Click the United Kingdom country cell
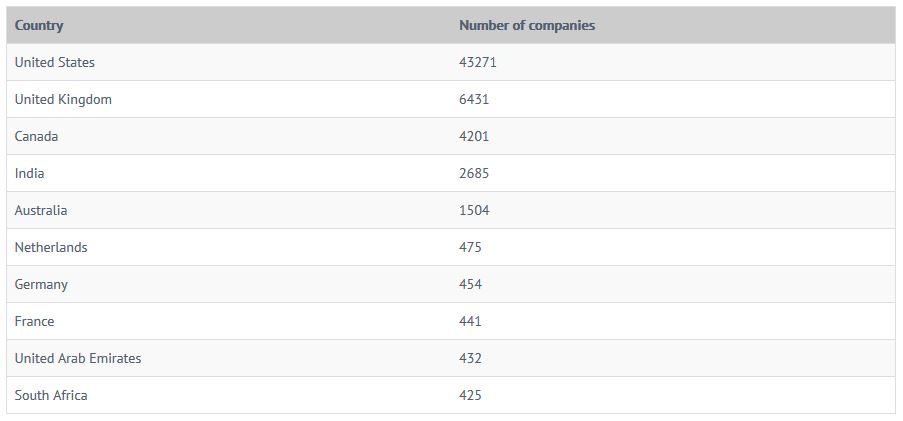Screen dimensions: 903x421 coord(63,99)
